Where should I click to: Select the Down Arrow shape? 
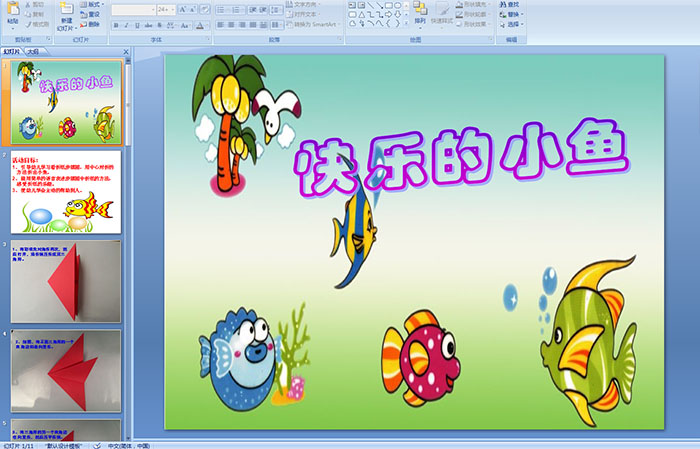coord(398,14)
